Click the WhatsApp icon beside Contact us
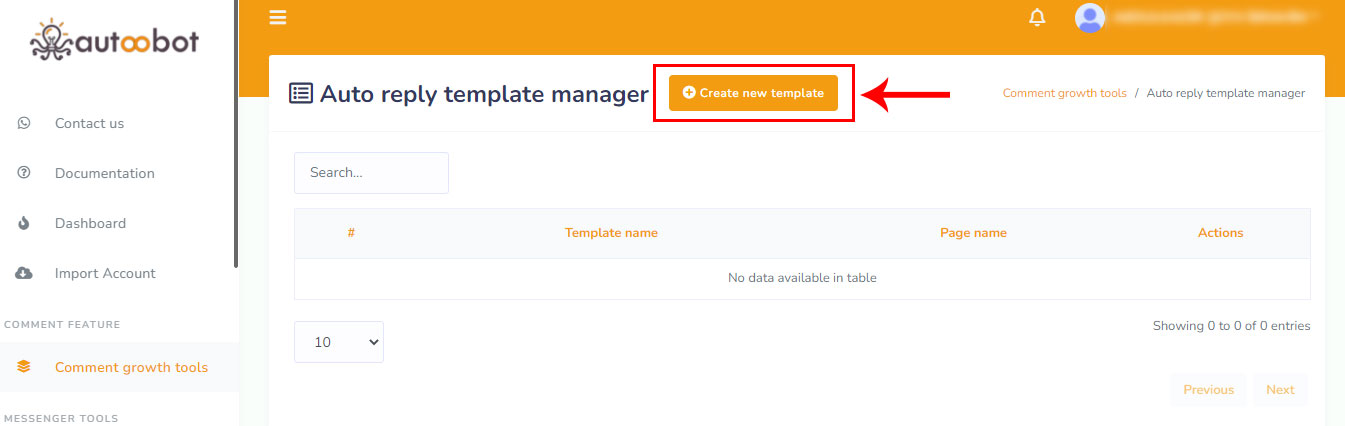Screen dimensions: 1345x426 (24, 123)
